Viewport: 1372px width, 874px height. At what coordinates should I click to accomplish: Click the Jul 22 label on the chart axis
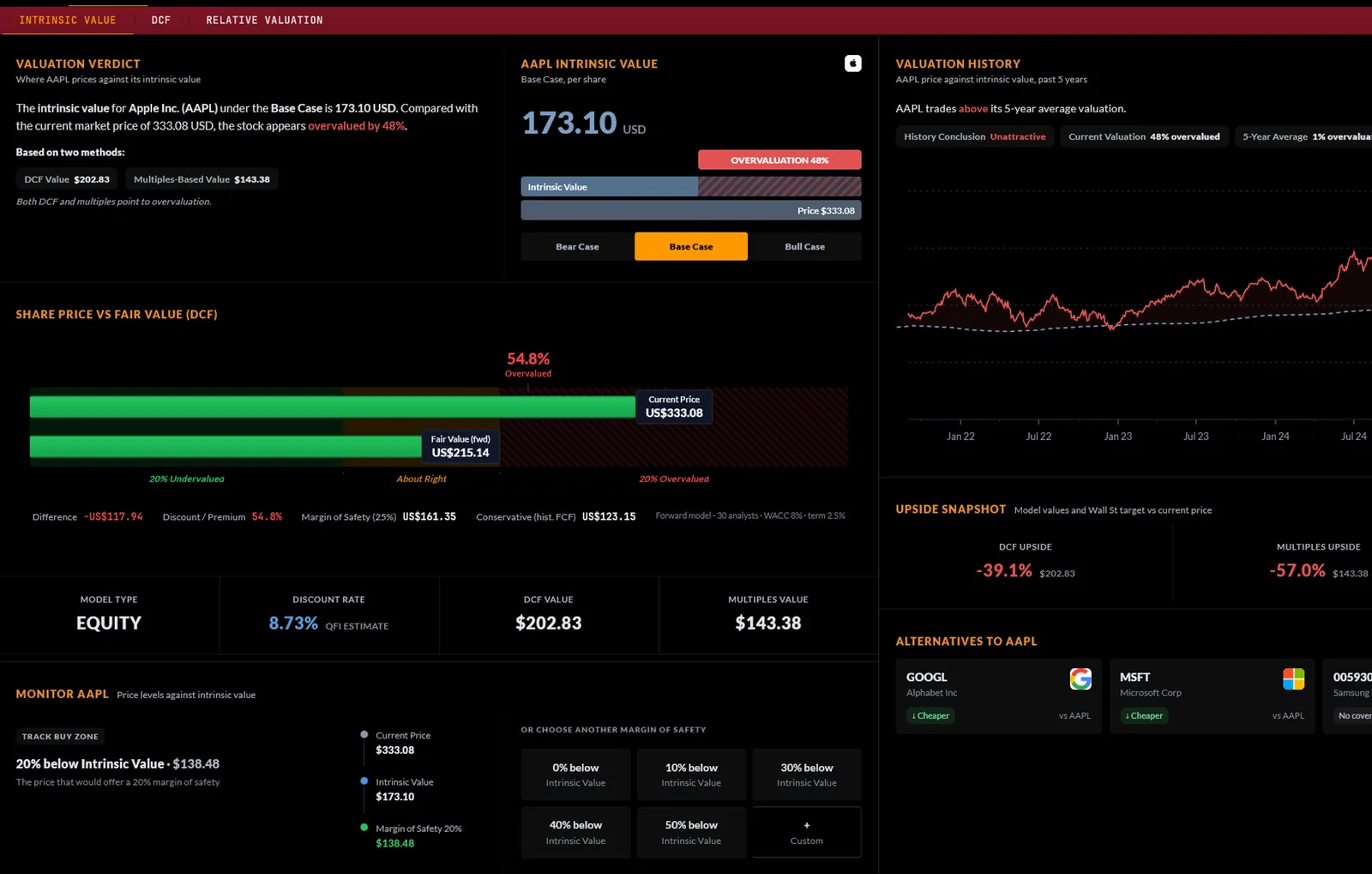click(1038, 437)
